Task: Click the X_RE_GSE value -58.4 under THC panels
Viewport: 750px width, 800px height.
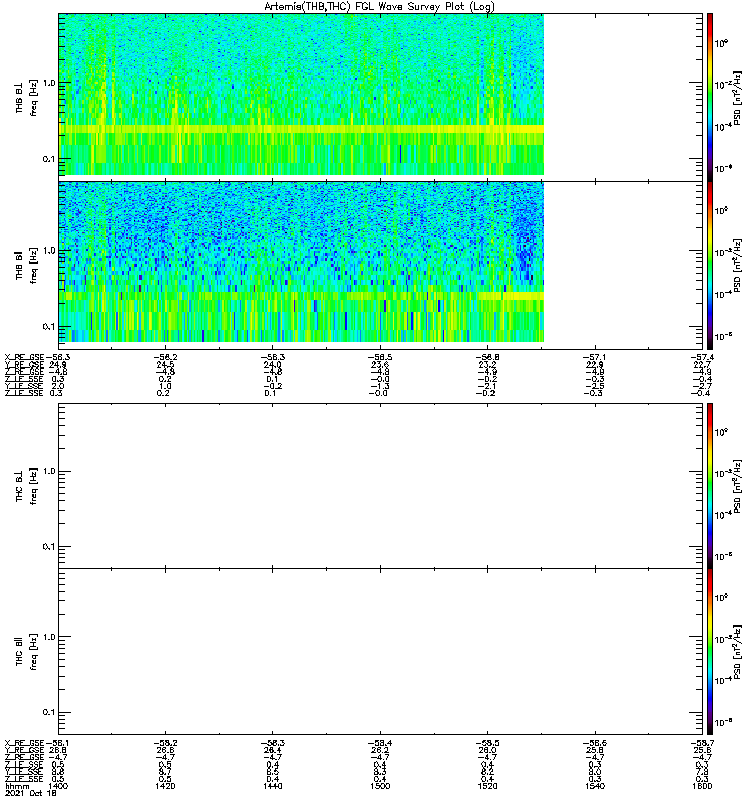Action: pyautogui.click(x=380, y=743)
